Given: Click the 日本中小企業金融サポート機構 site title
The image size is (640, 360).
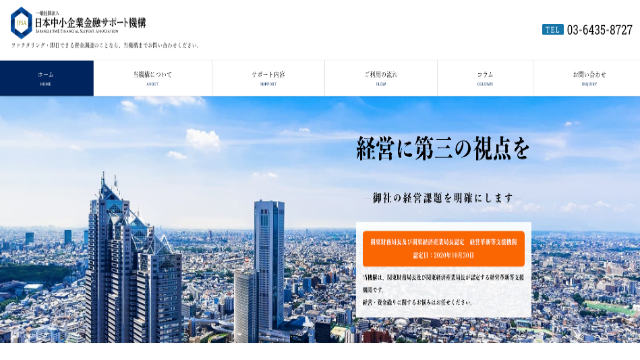Looking at the screenshot, I should pos(90,22).
